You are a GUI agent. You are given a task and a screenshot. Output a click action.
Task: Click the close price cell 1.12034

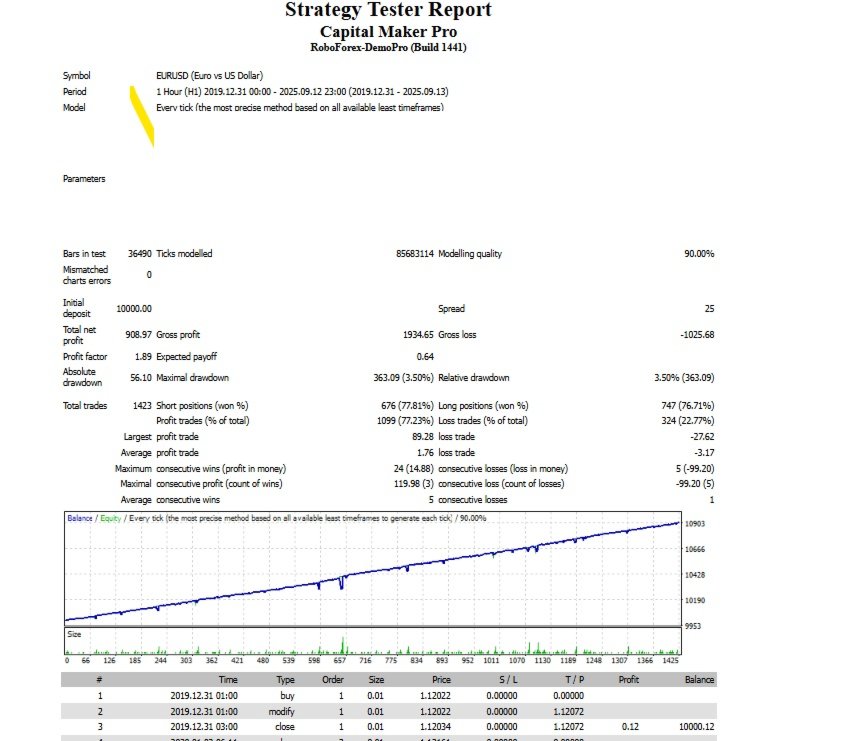pos(435,727)
